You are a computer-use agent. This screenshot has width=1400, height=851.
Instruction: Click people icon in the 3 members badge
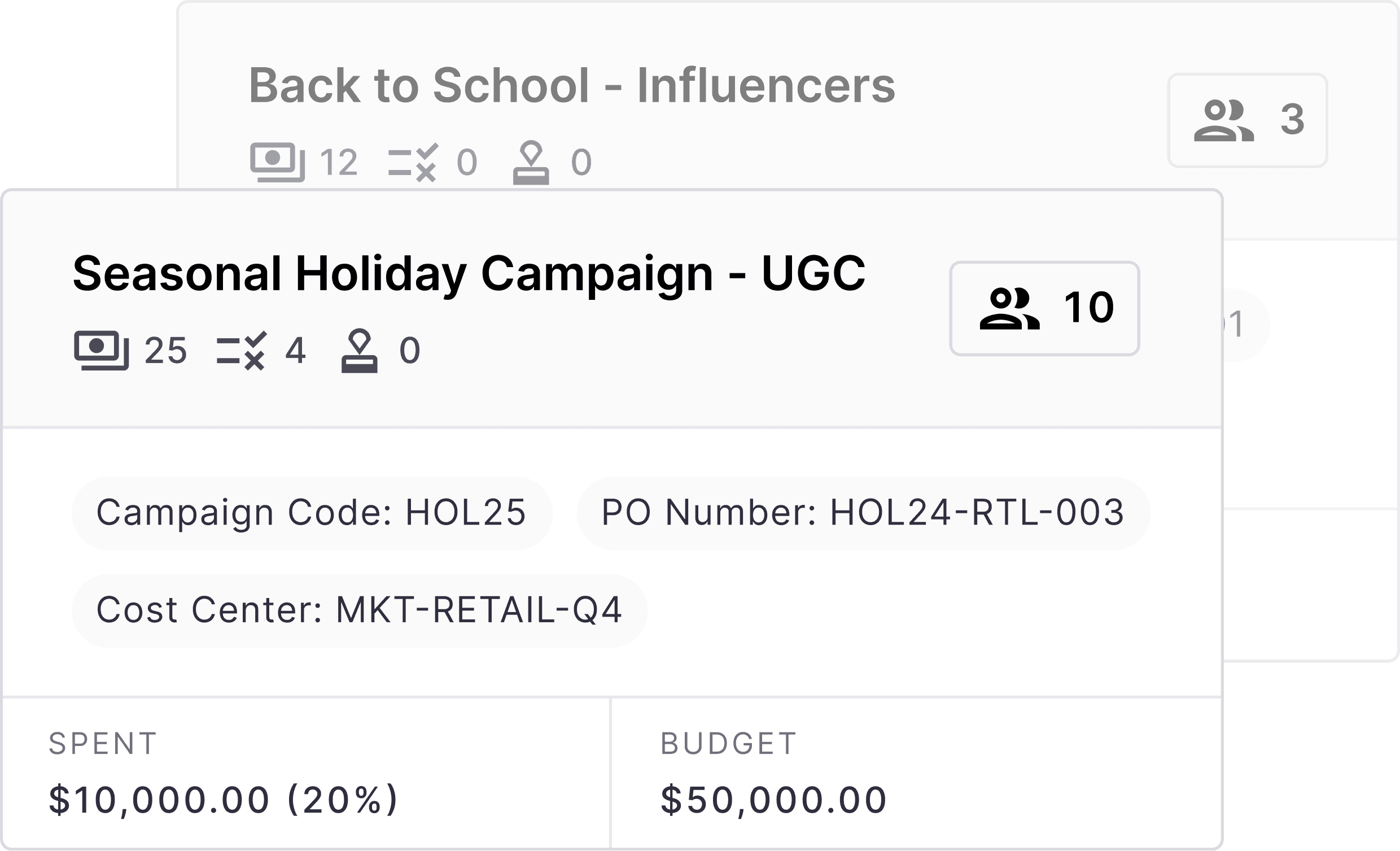coord(1223,120)
